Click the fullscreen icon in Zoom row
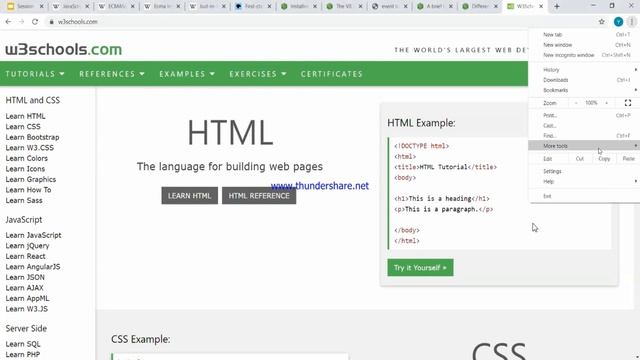Image resolution: width=640 pixels, height=360 pixels. click(x=628, y=103)
